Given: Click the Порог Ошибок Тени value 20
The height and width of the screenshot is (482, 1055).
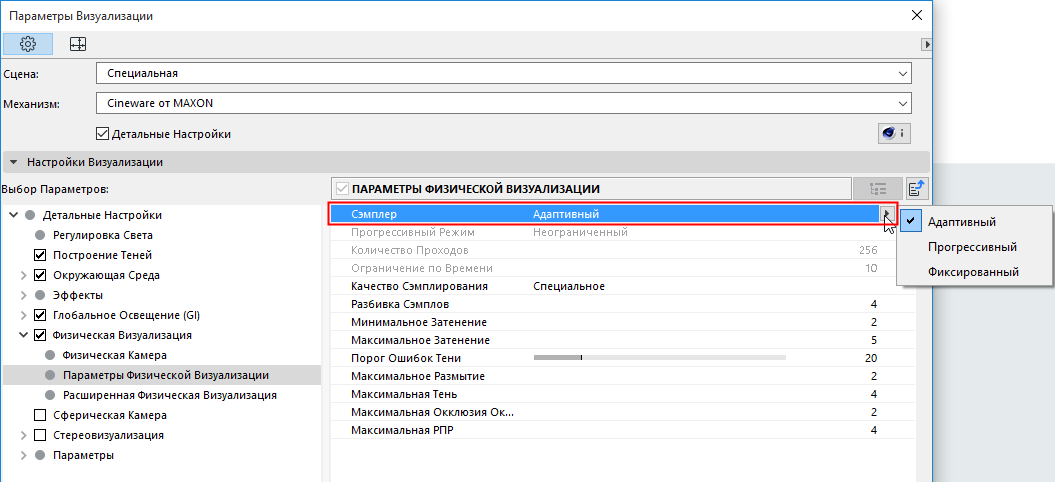Looking at the screenshot, I should [871, 358].
